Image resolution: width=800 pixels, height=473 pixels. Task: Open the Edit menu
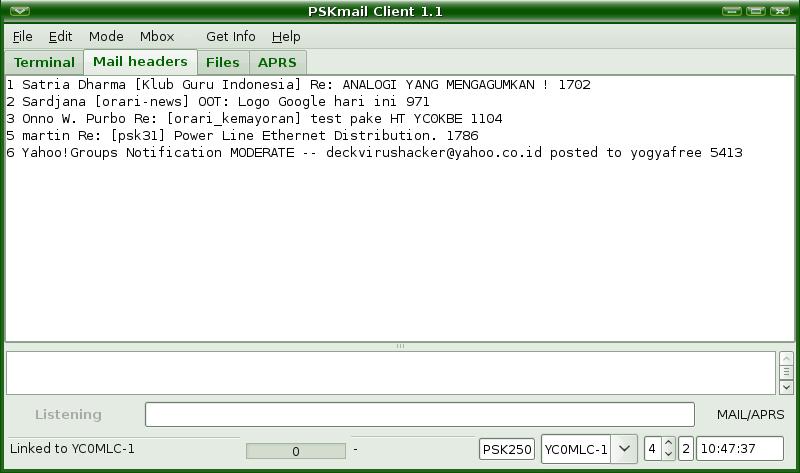tap(60, 37)
